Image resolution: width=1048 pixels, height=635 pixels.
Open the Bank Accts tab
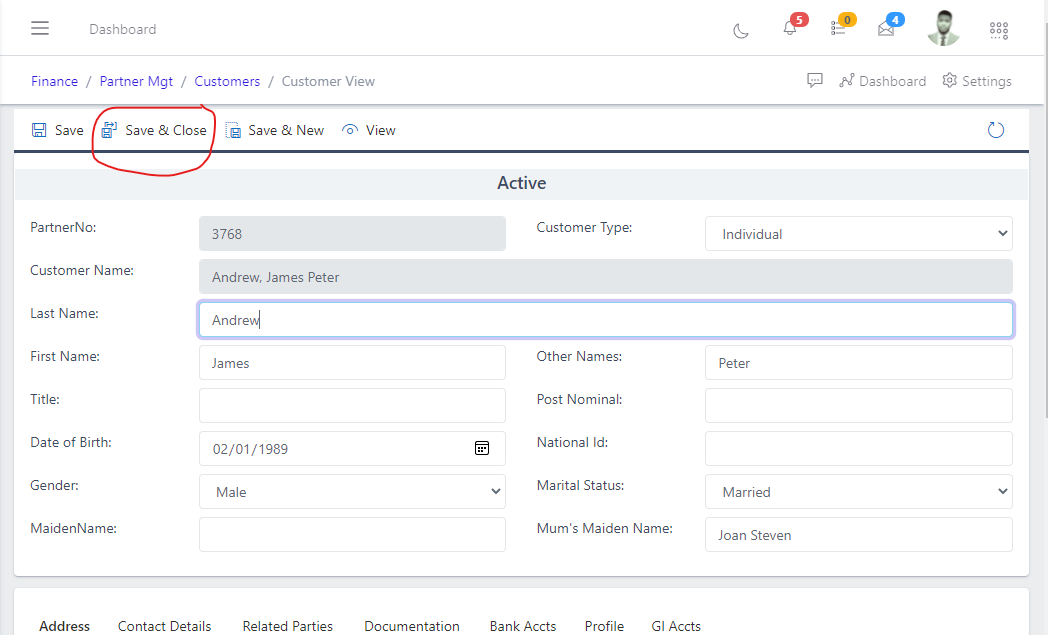(x=522, y=626)
